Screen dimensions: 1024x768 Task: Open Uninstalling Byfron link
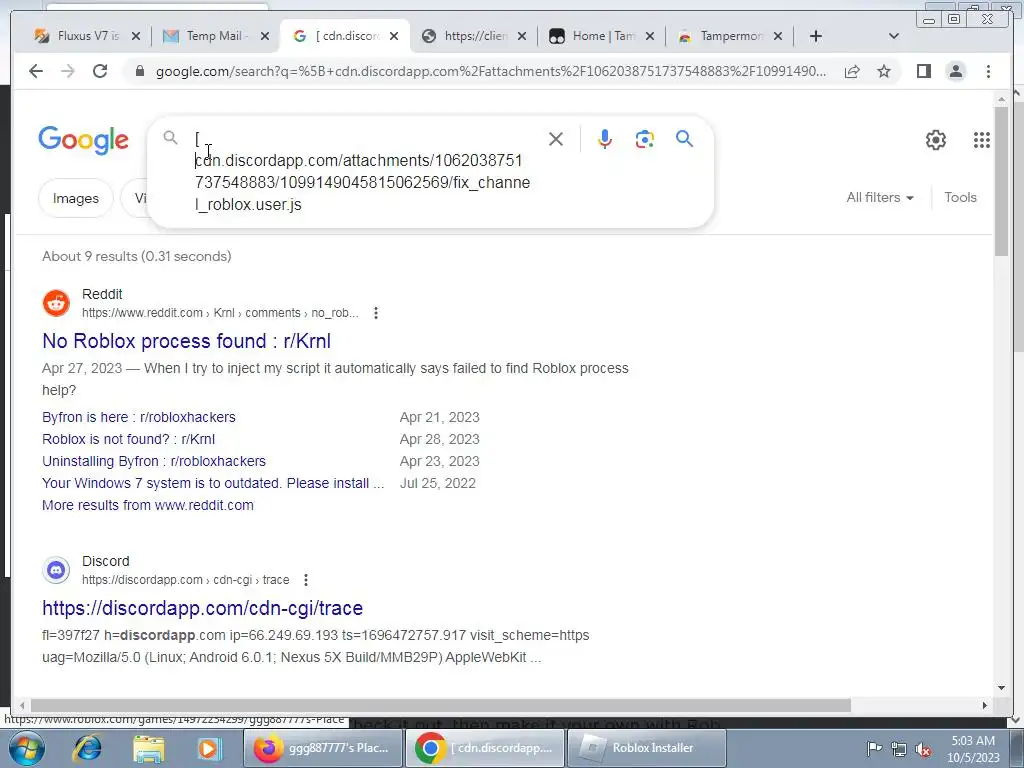click(153, 461)
